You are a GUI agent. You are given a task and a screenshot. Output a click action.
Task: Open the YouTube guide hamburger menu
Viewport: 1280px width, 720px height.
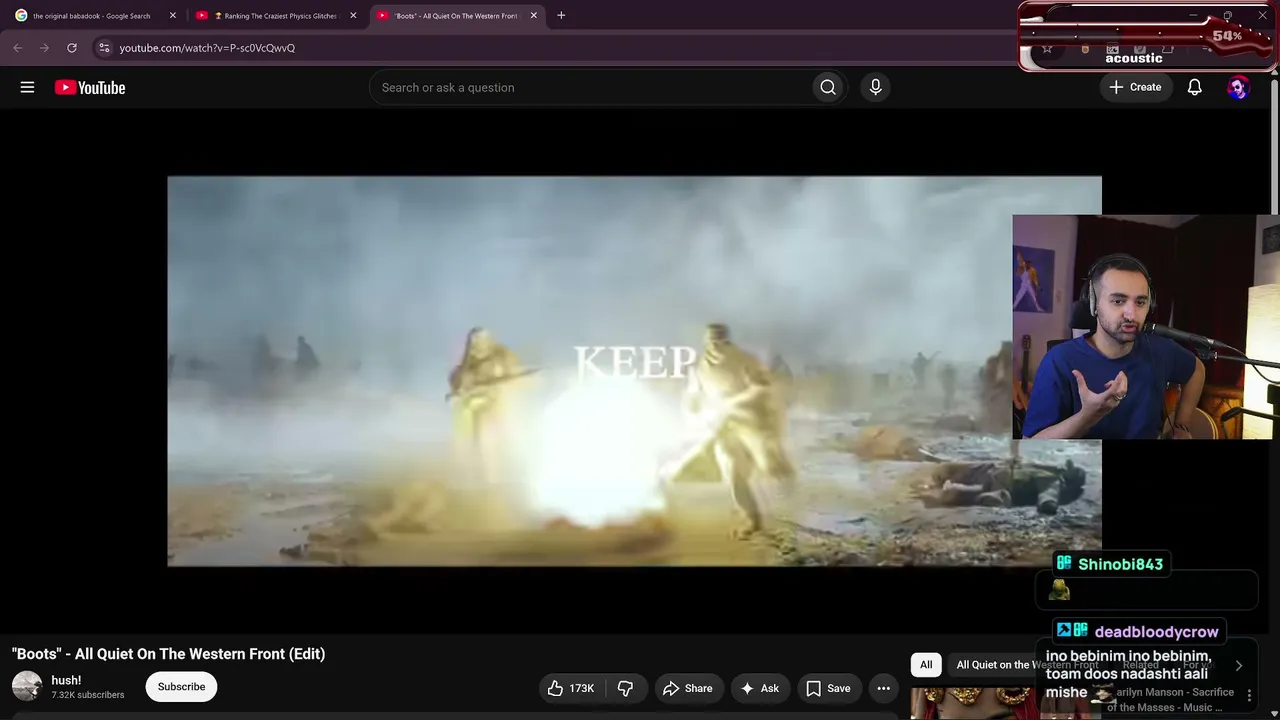pos(27,87)
